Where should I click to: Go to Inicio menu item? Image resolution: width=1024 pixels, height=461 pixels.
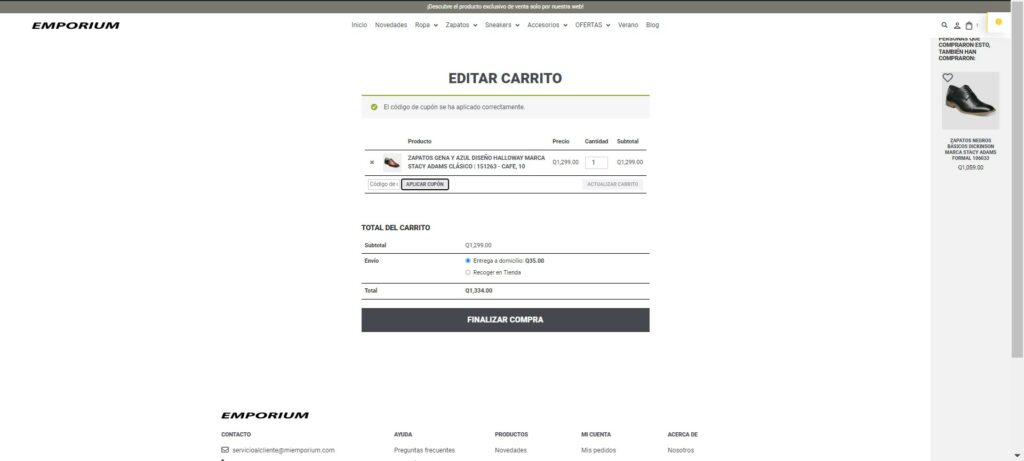[359, 25]
